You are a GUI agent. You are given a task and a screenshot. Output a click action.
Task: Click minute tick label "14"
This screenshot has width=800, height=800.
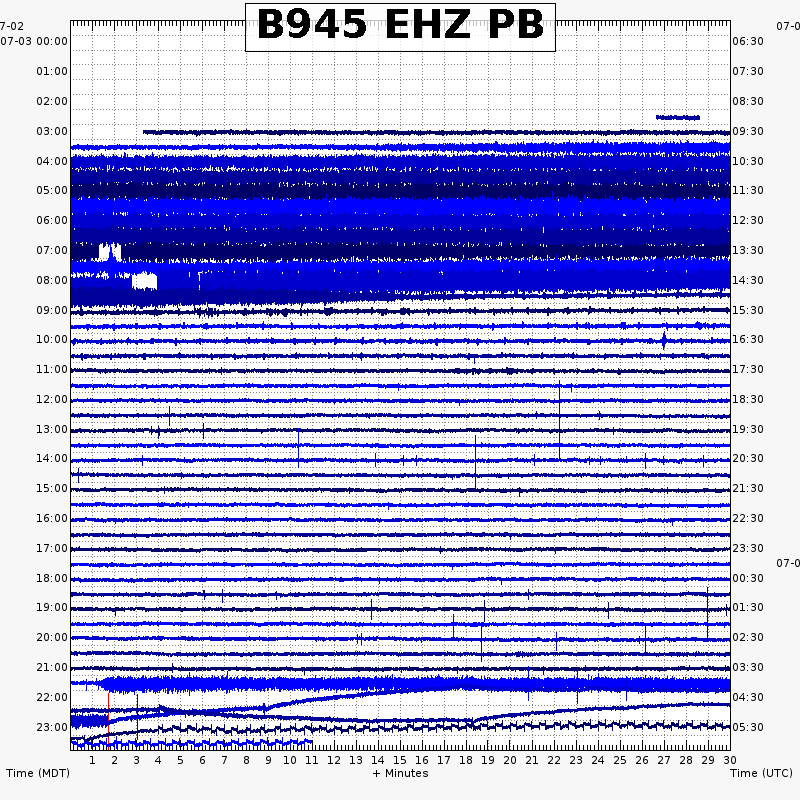[378, 760]
